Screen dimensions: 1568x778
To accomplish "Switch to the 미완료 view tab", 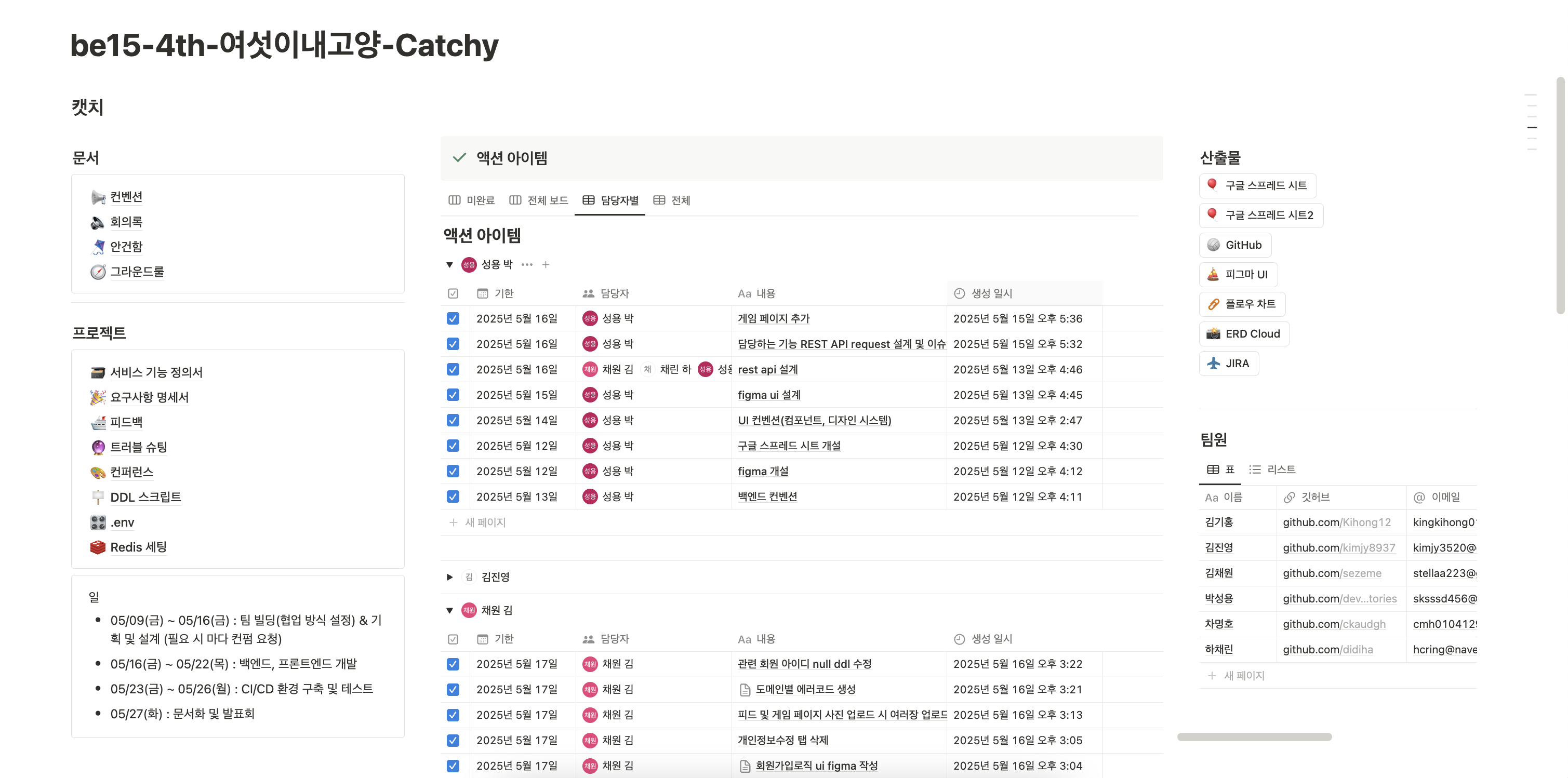I will (x=472, y=200).
